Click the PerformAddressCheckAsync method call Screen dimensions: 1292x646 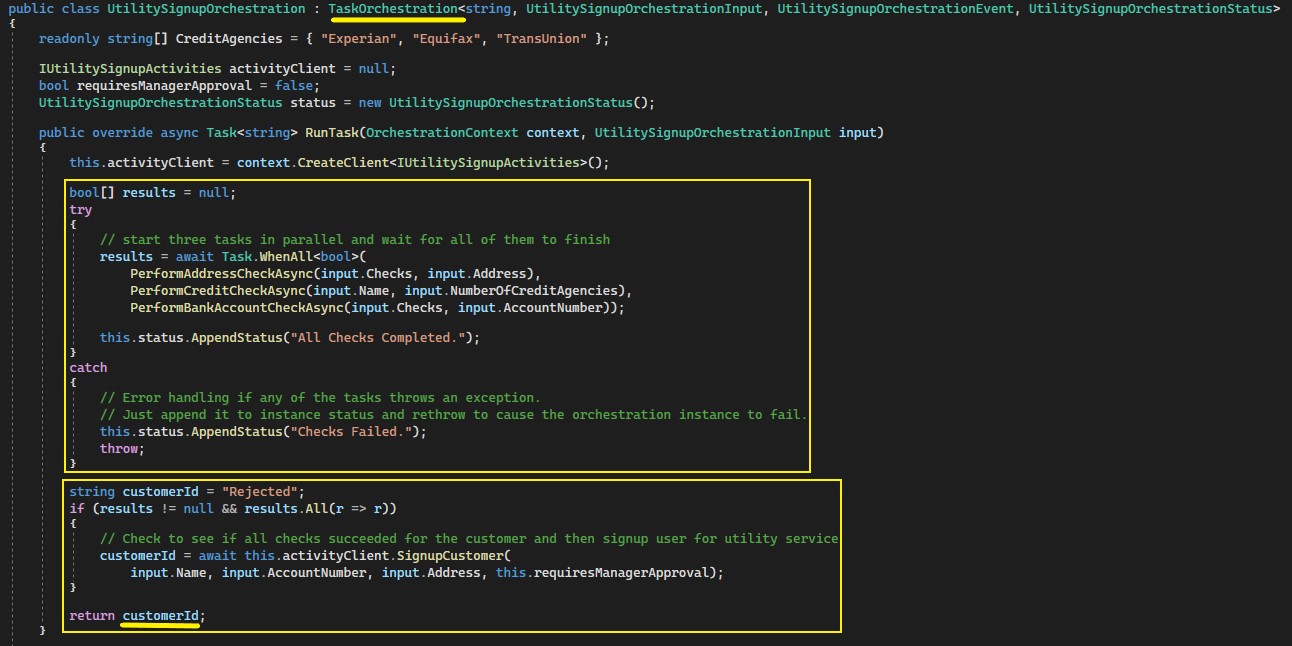(x=222, y=274)
